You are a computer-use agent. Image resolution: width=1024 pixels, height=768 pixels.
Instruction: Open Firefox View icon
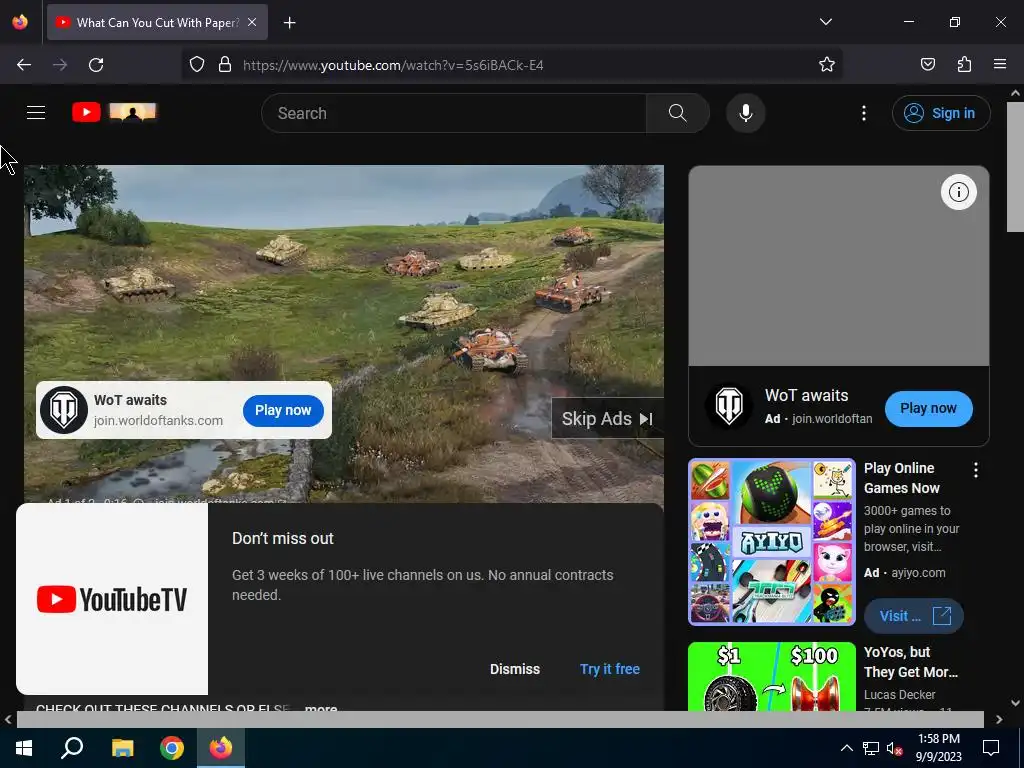pos(20,22)
